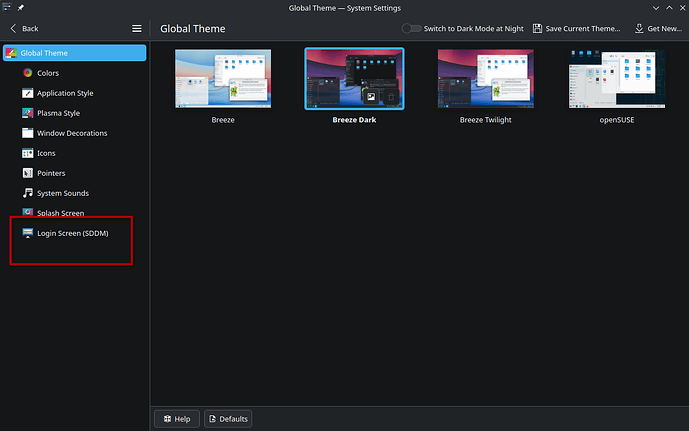Click the Window Decorations label text

pyautogui.click(x=72, y=133)
